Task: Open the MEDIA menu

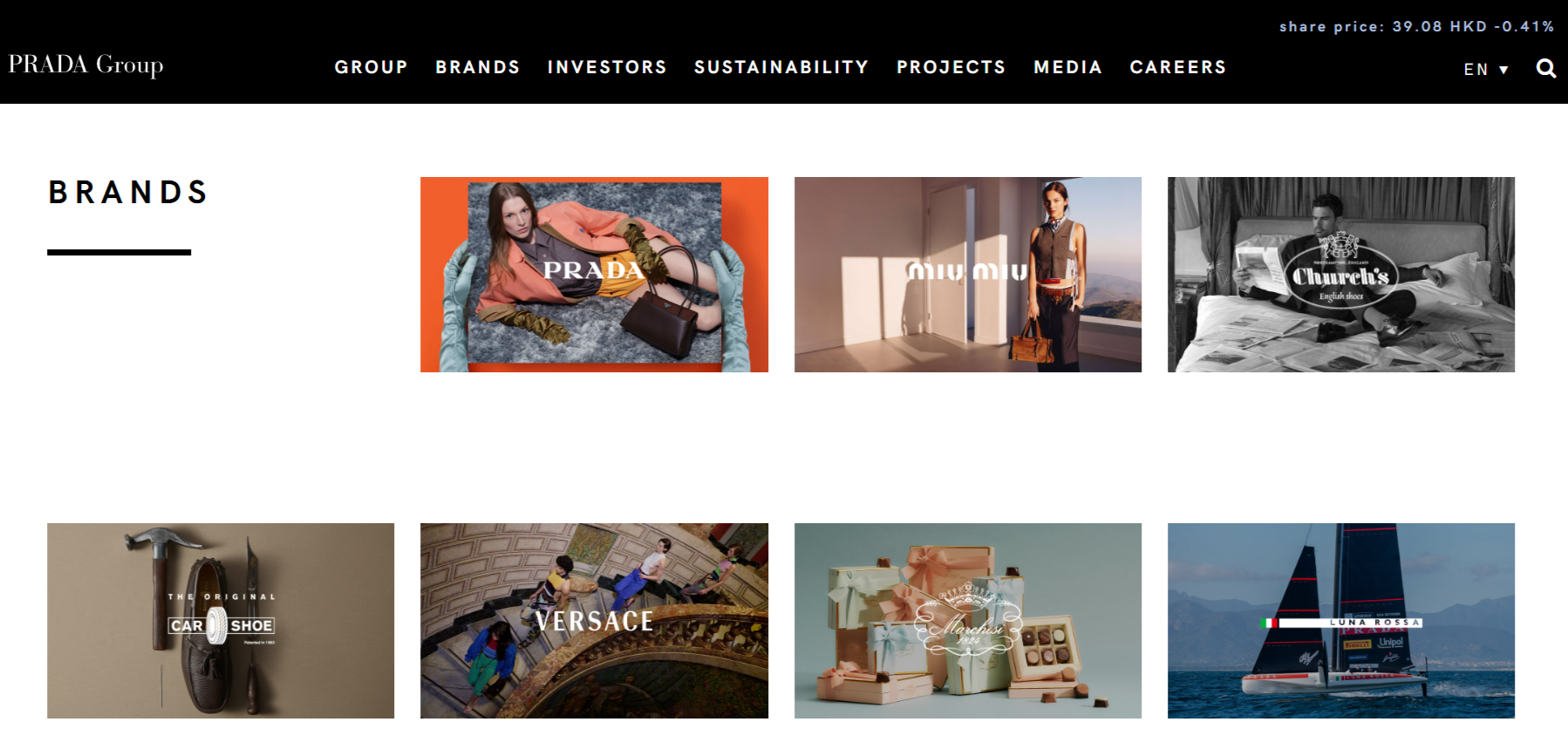Action: click(x=1068, y=67)
